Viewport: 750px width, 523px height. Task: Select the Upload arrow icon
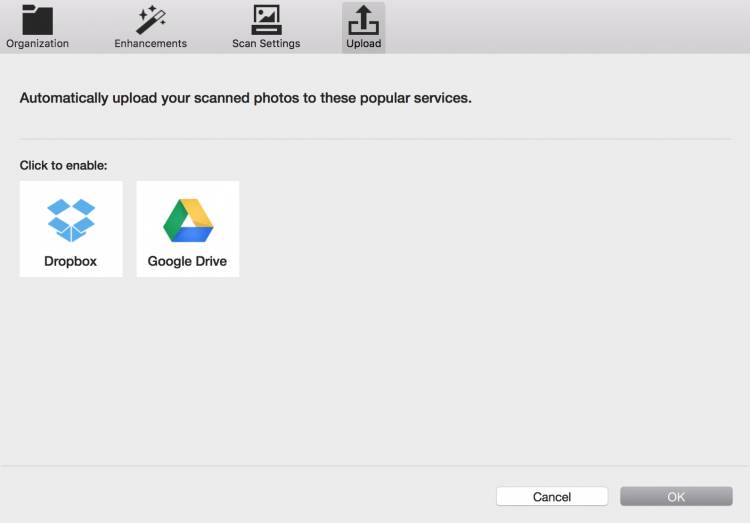click(364, 20)
